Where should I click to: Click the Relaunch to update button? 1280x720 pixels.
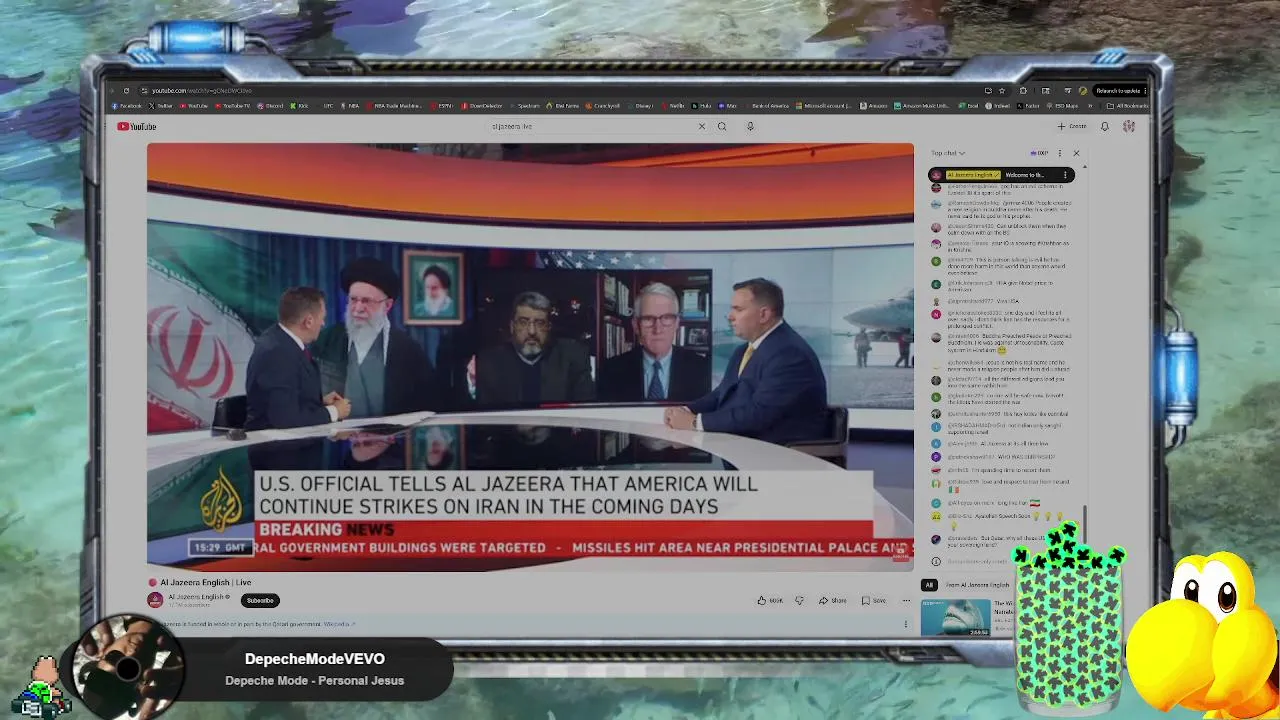[1121, 91]
